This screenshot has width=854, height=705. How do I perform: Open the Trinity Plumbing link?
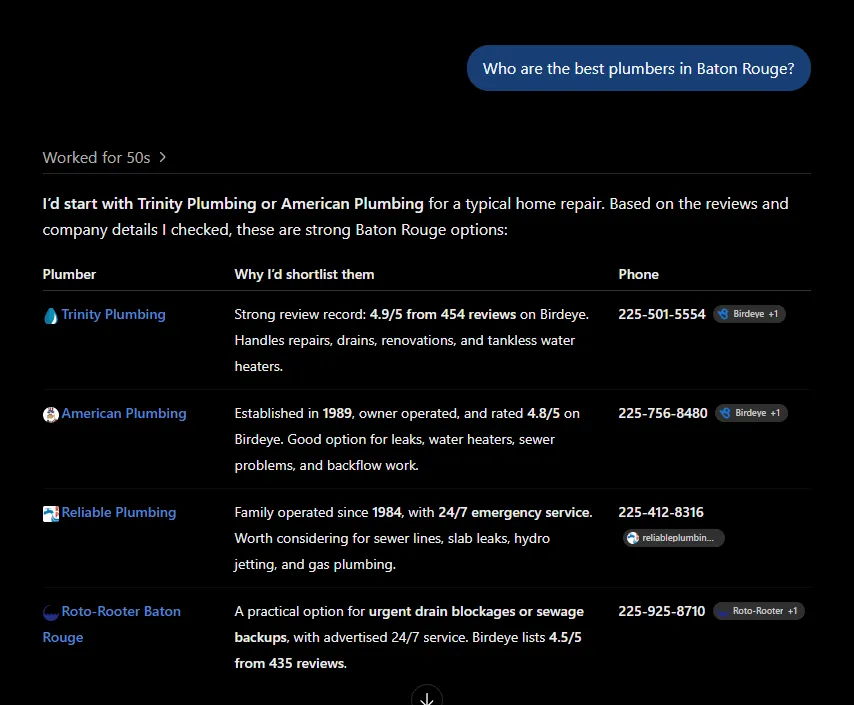pyautogui.click(x=113, y=314)
